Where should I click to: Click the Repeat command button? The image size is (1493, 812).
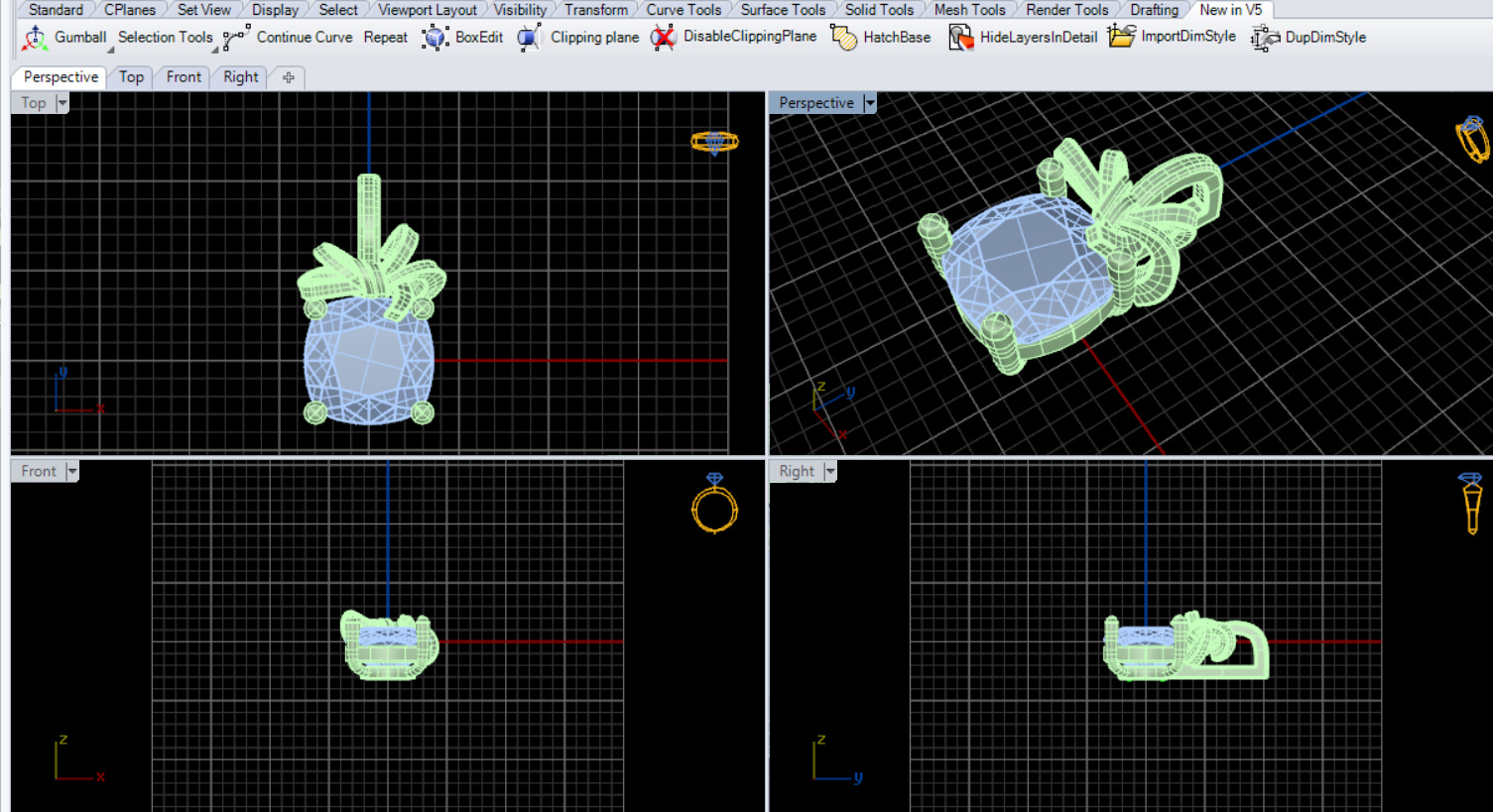[x=385, y=38]
